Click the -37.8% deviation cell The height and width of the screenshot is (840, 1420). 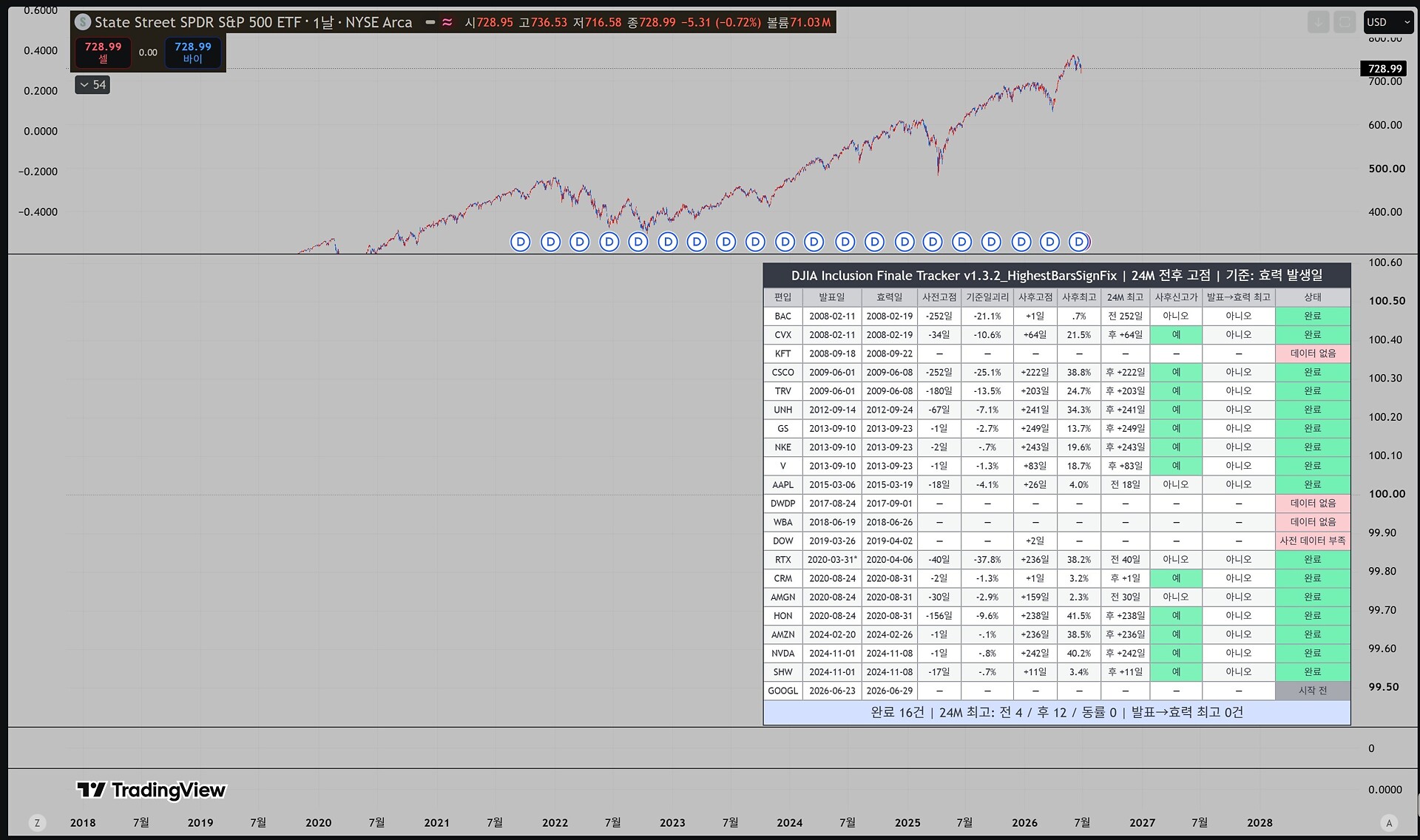click(987, 560)
